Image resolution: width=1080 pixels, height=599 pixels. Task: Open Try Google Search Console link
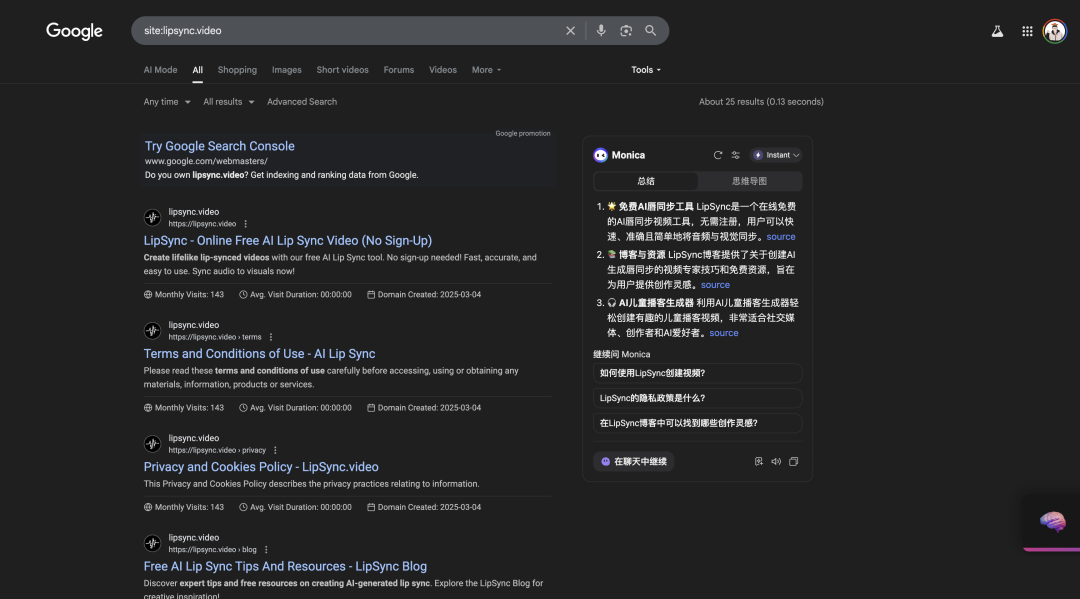click(x=219, y=146)
